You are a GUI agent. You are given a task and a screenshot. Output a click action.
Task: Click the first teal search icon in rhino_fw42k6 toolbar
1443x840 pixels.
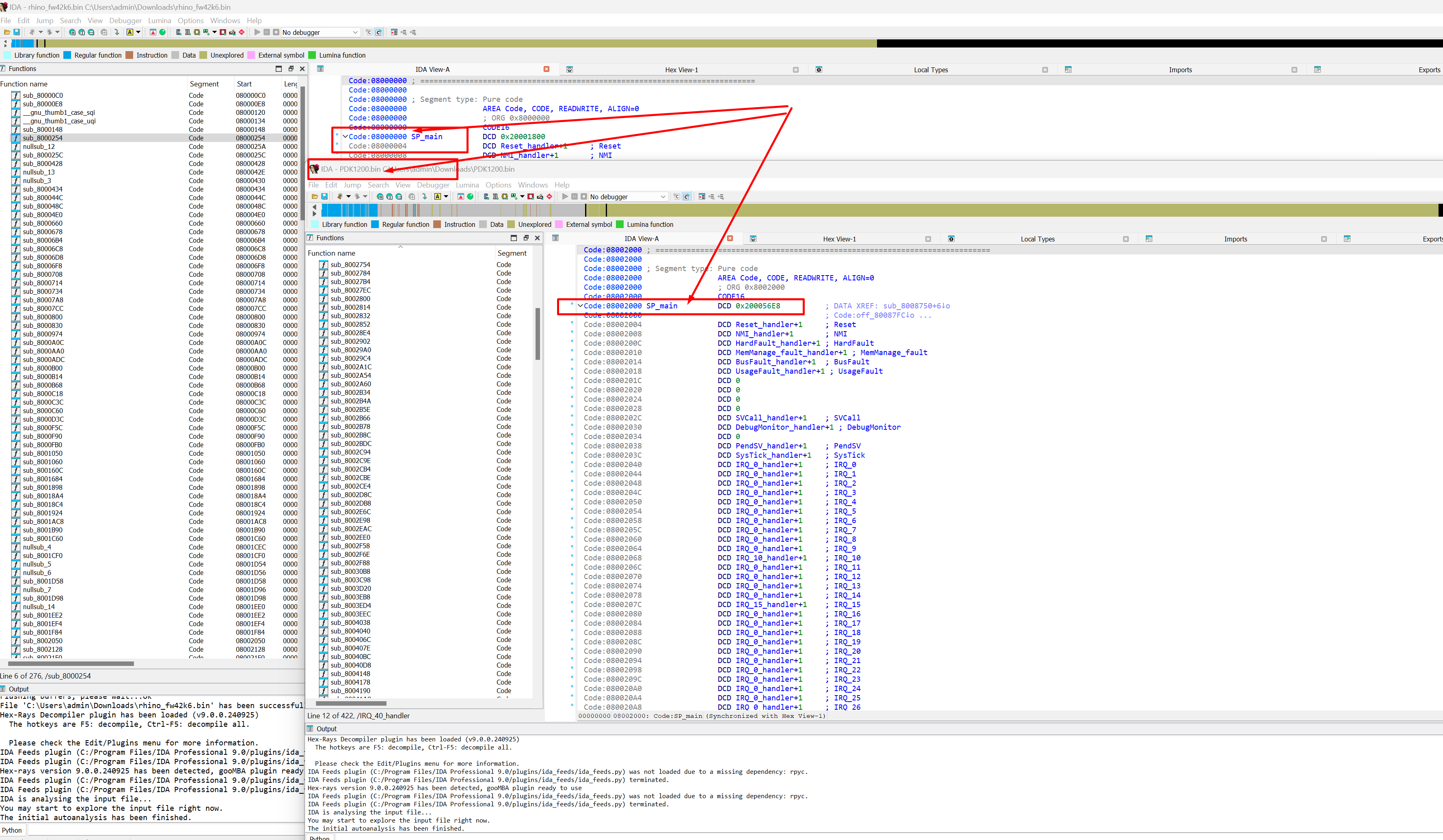click(x=72, y=32)
